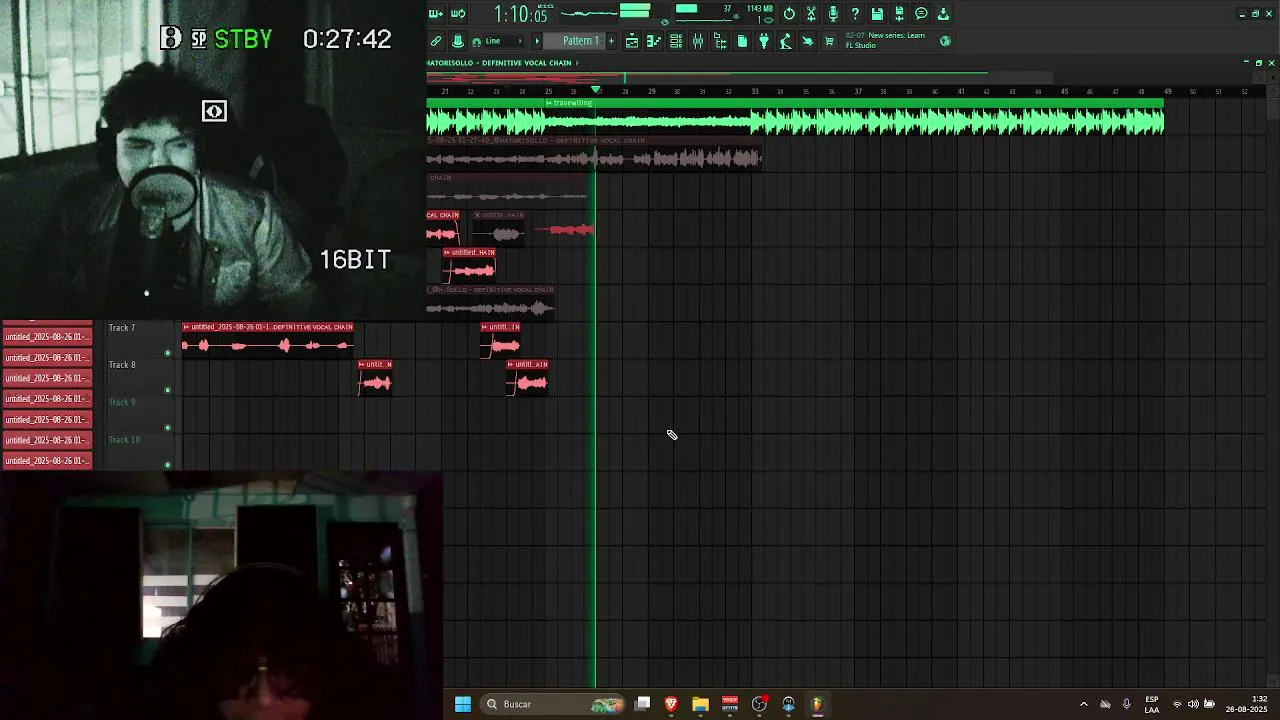
Task: Click the 1143 MB memory meter
Action: 759,9
